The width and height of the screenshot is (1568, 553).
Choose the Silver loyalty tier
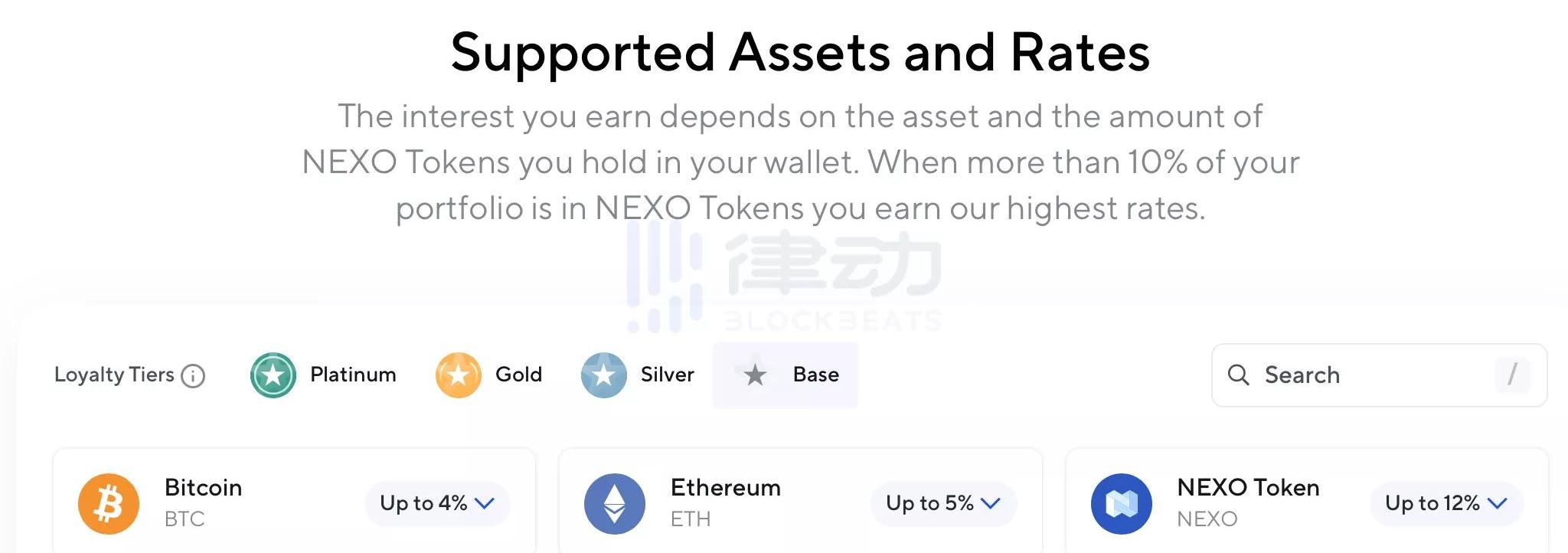[x=667, y=375]
